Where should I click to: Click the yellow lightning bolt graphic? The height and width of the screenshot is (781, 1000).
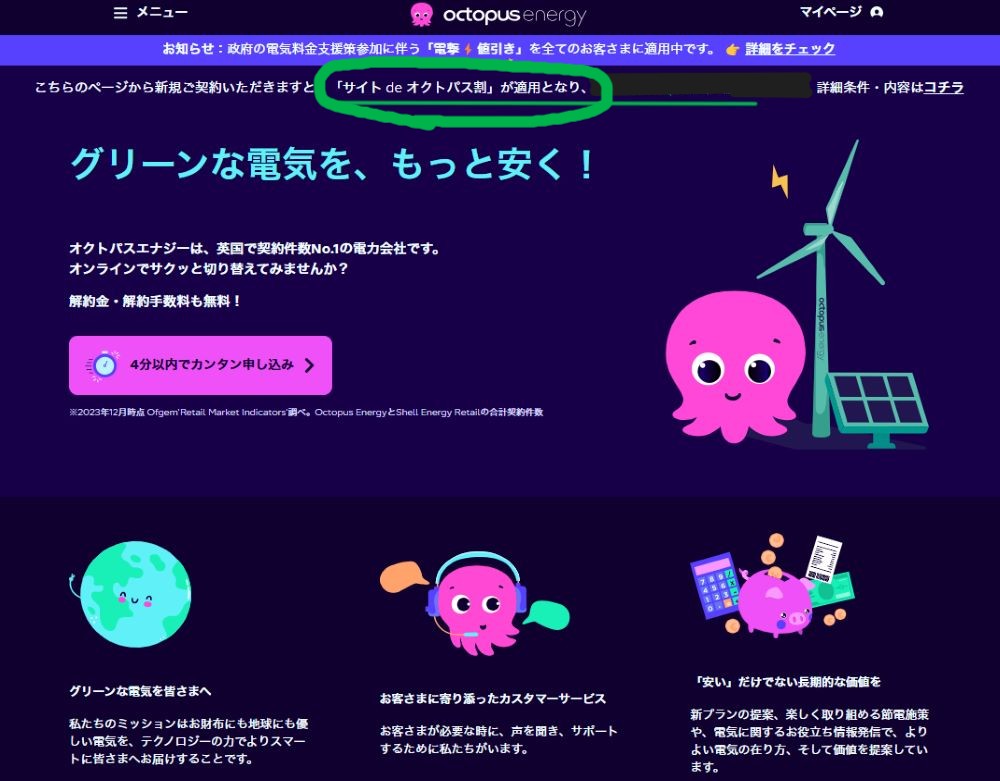pos(780,181)
